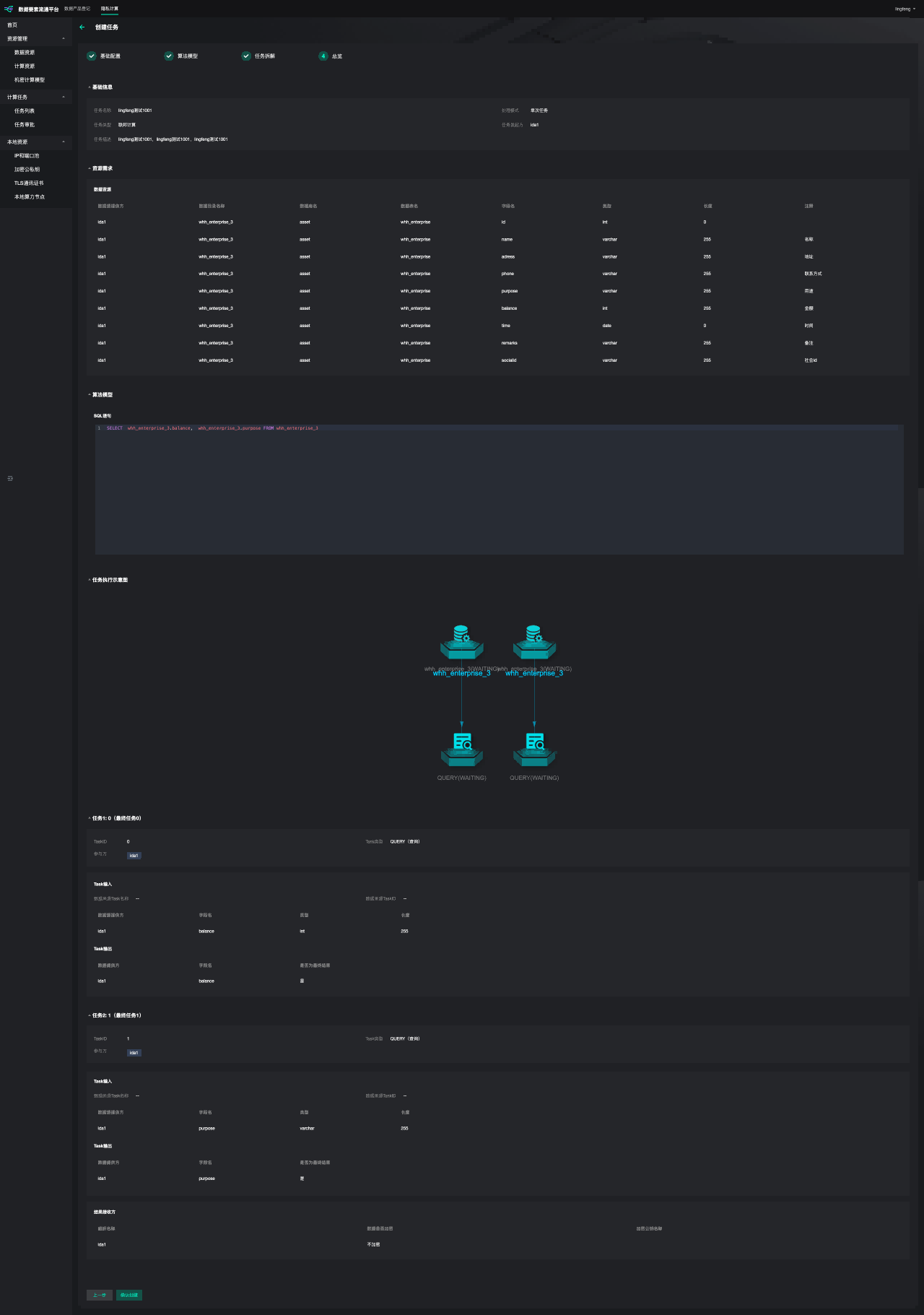Select the left QUERY(WAITING) node icon
This screenshot has height=1315, width=924.
[x=461, y=750]
